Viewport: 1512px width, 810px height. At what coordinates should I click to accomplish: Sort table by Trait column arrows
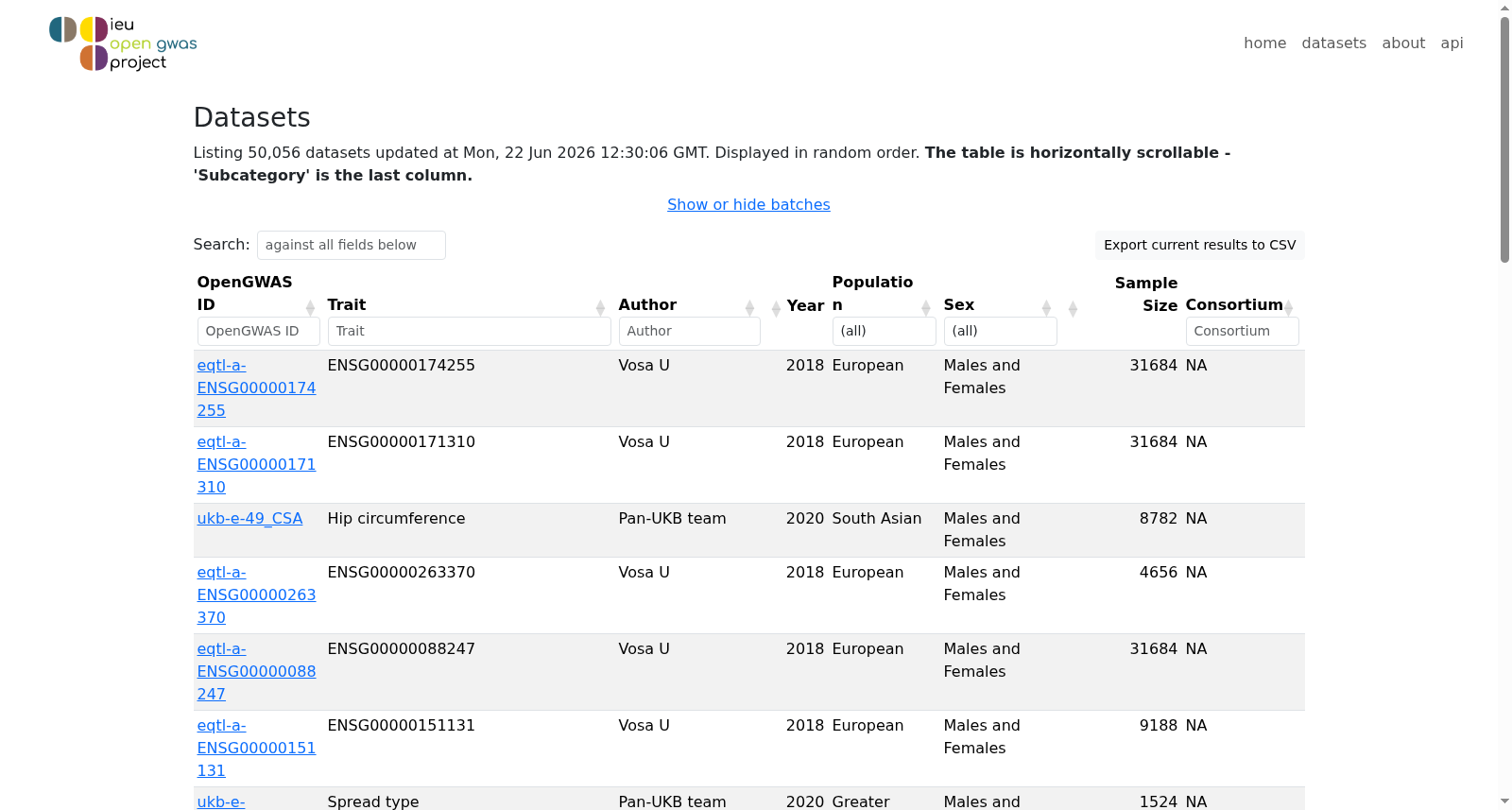(x=600, y=307)
